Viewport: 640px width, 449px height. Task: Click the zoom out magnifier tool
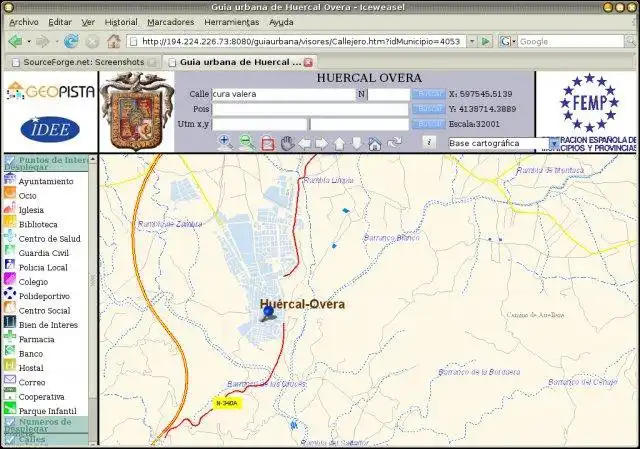click(247, 142)
